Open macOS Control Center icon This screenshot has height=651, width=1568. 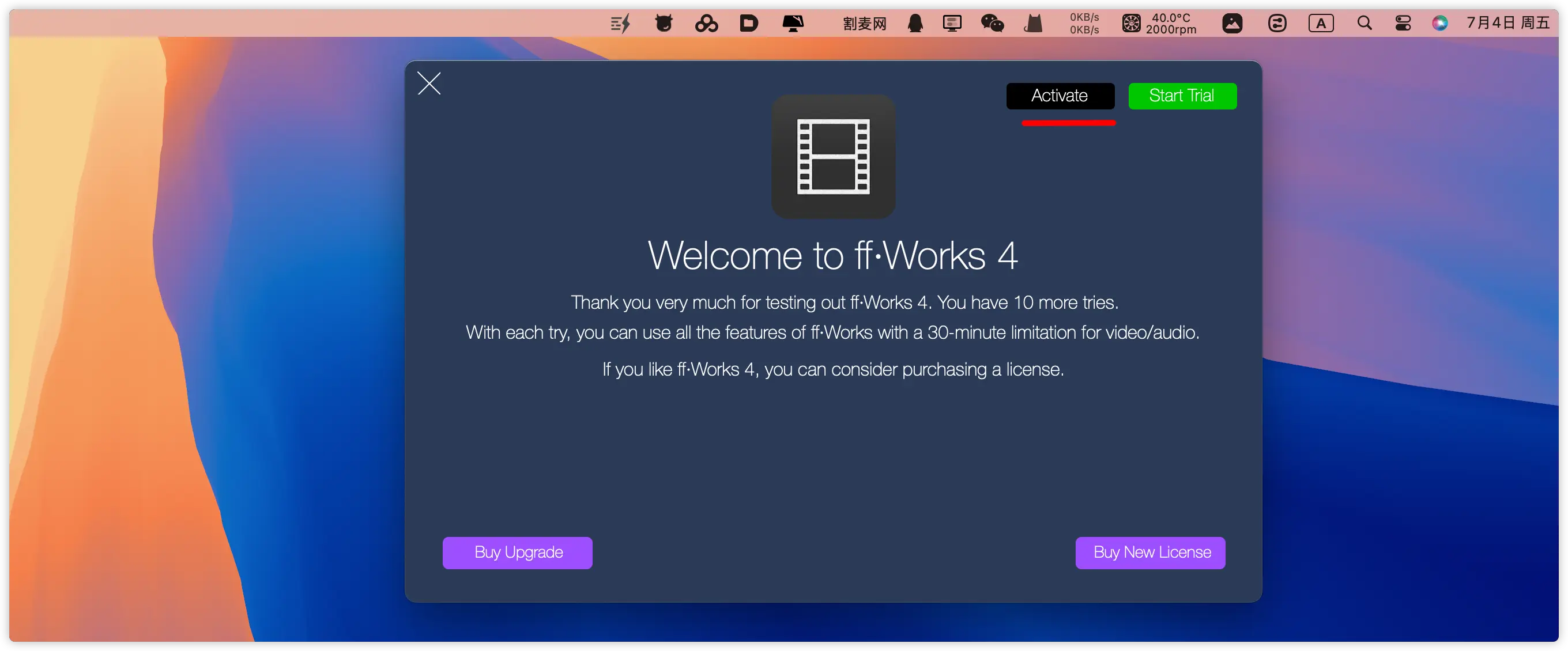[x=1403, y=24]
